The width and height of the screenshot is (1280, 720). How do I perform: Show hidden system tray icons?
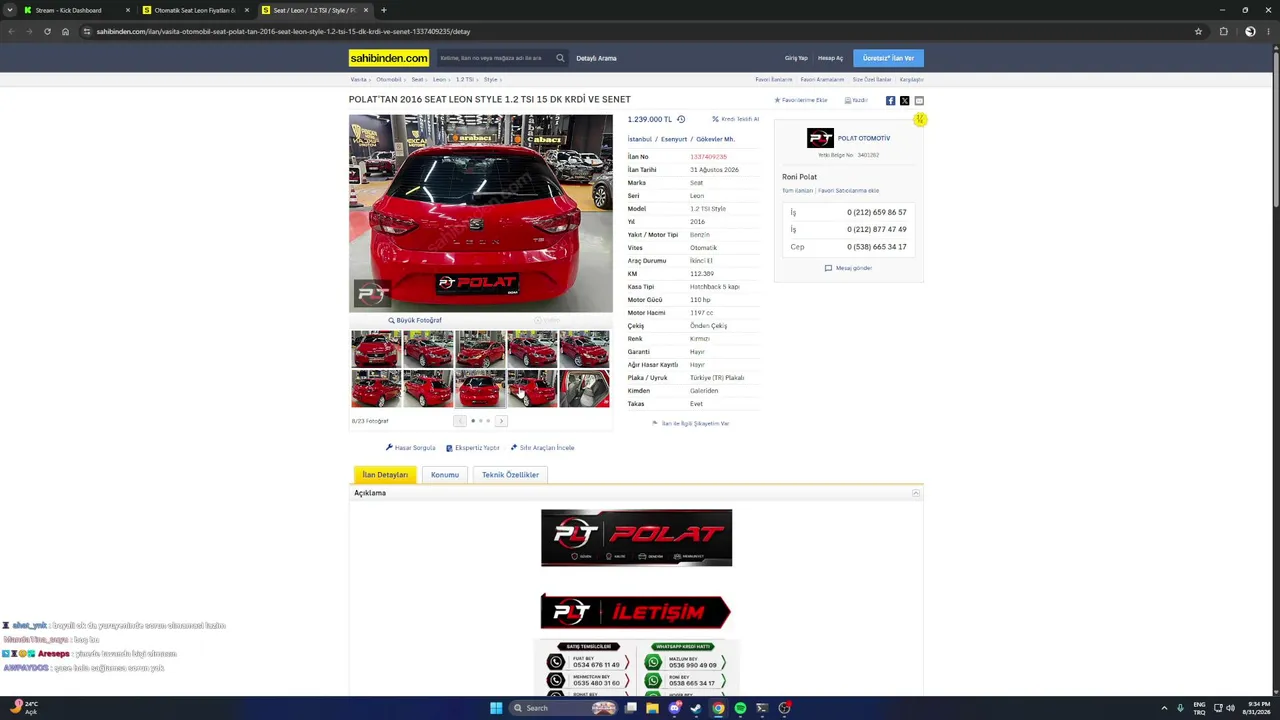coord(1164,708)
